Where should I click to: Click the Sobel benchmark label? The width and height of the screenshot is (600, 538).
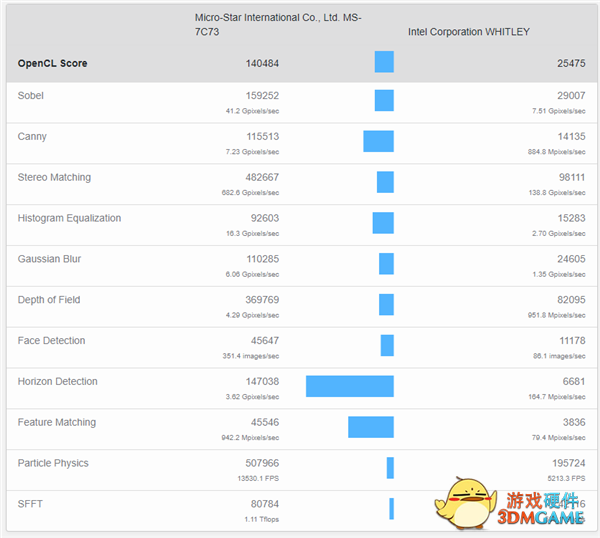point(31,96)
